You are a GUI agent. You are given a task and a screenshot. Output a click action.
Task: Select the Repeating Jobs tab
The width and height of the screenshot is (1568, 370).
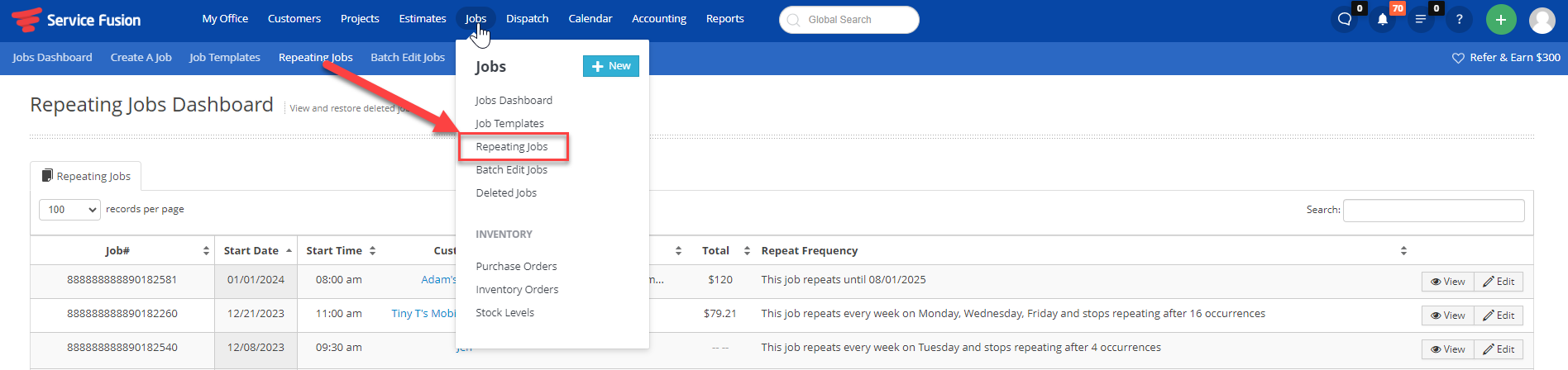tap(86, 176)
